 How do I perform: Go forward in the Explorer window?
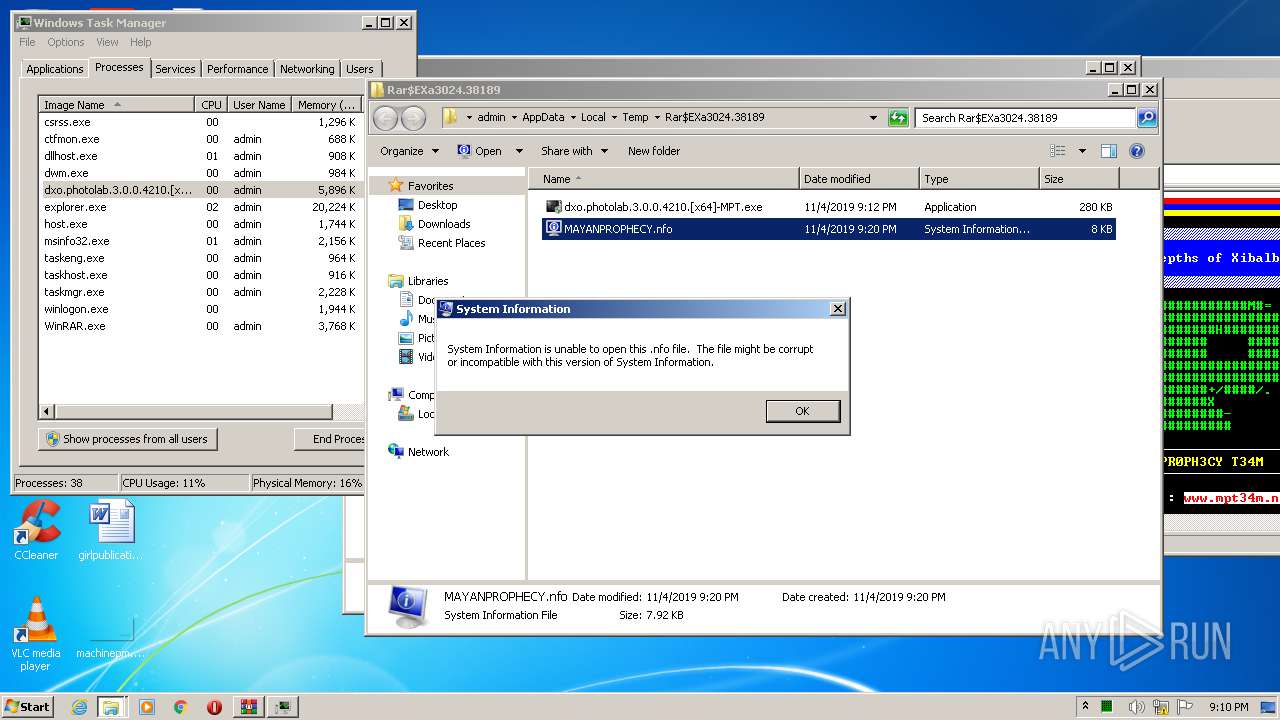click(413, 118)
